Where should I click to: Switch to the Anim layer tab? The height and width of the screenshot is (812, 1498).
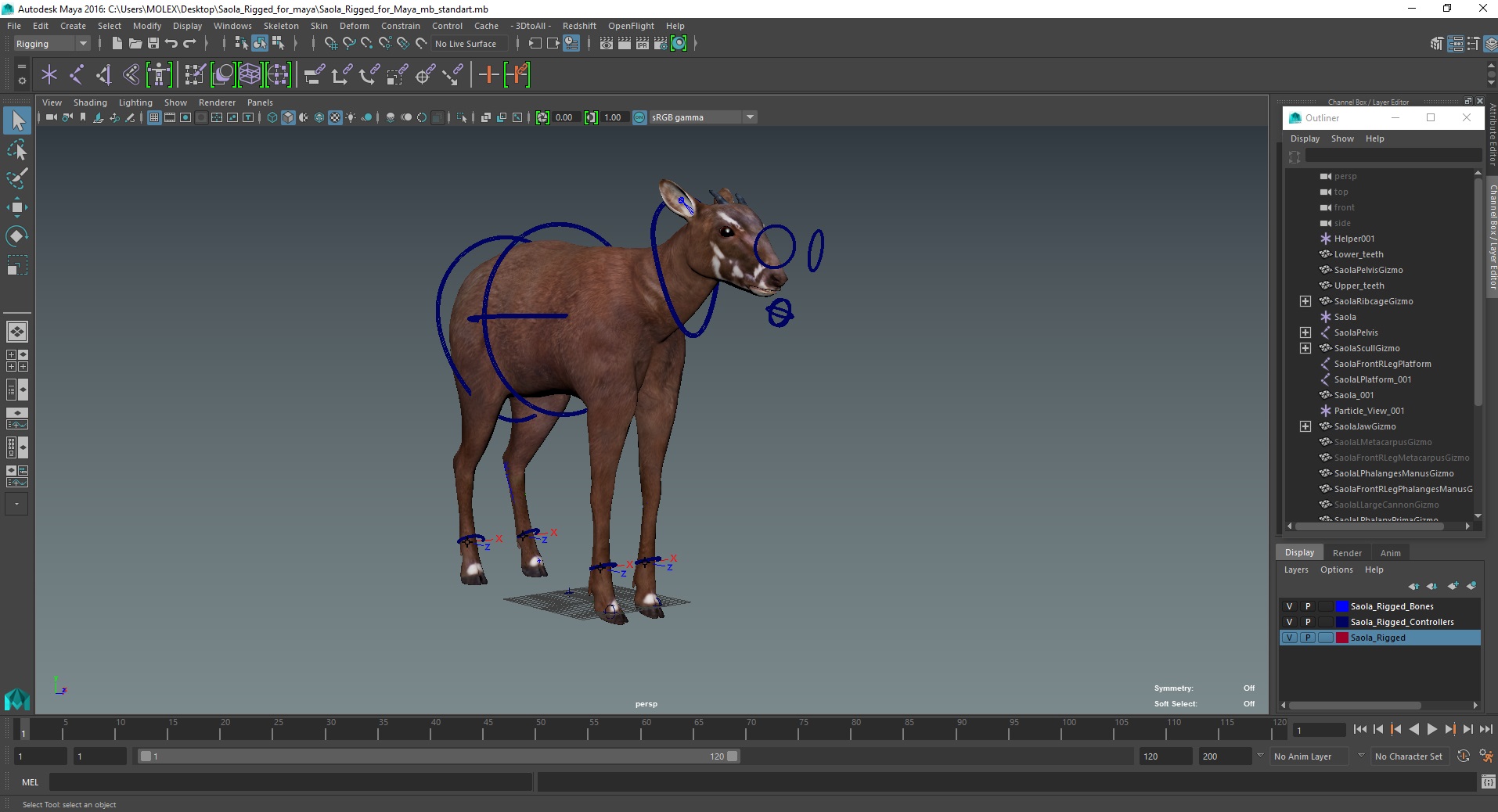click(1390, 552)
